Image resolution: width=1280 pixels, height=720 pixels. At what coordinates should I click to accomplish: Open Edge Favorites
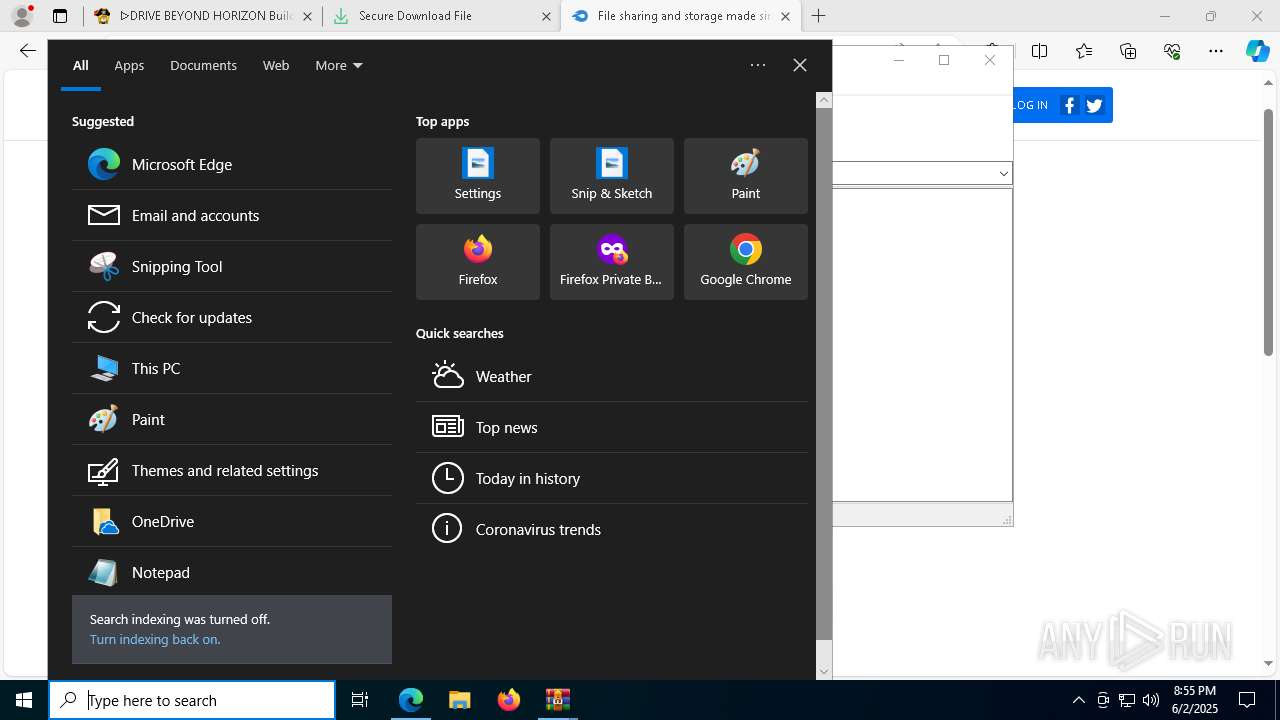pos(1084,51)
